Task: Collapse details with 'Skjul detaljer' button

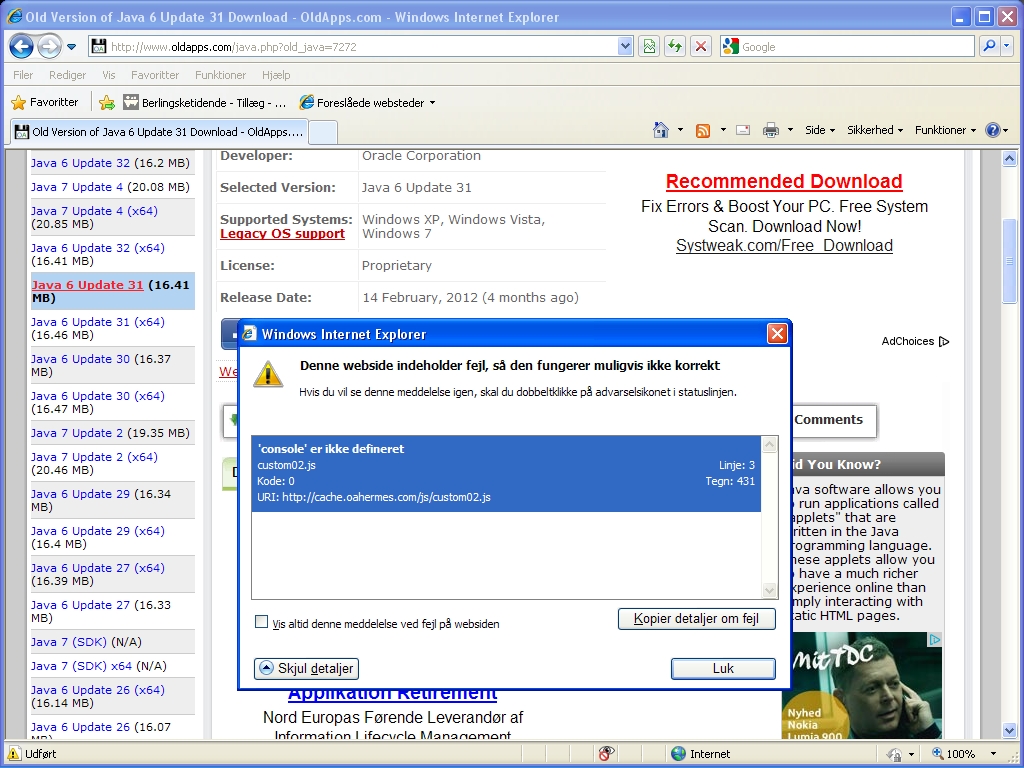Action: coord(306,668)
